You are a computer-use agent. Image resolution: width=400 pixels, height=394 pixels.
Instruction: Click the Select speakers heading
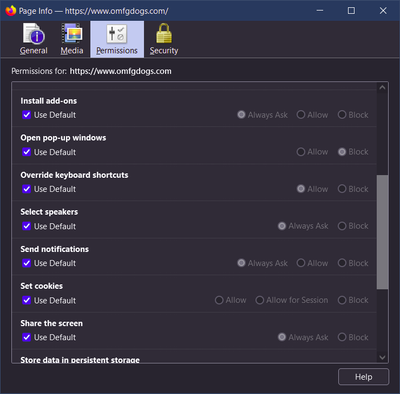click(x=49, y=212)
